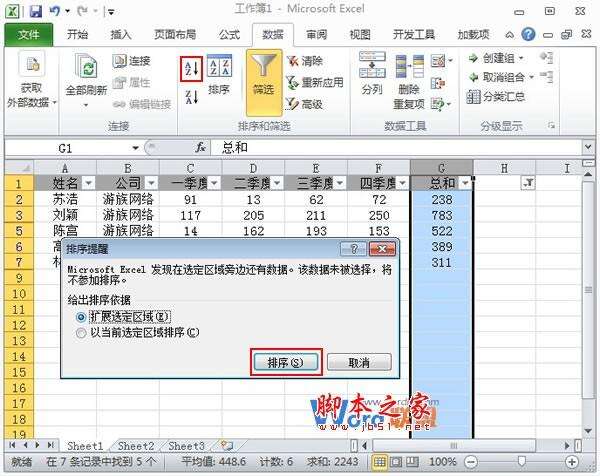Screen dimensions: 600x476
Task: Expand the formula bar chevron
Action: point(588,147)
